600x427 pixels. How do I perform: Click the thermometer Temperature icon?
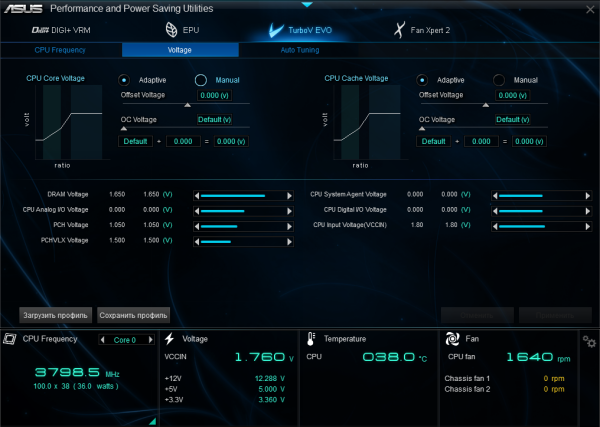pyautogui.click(x=312, y=339)
